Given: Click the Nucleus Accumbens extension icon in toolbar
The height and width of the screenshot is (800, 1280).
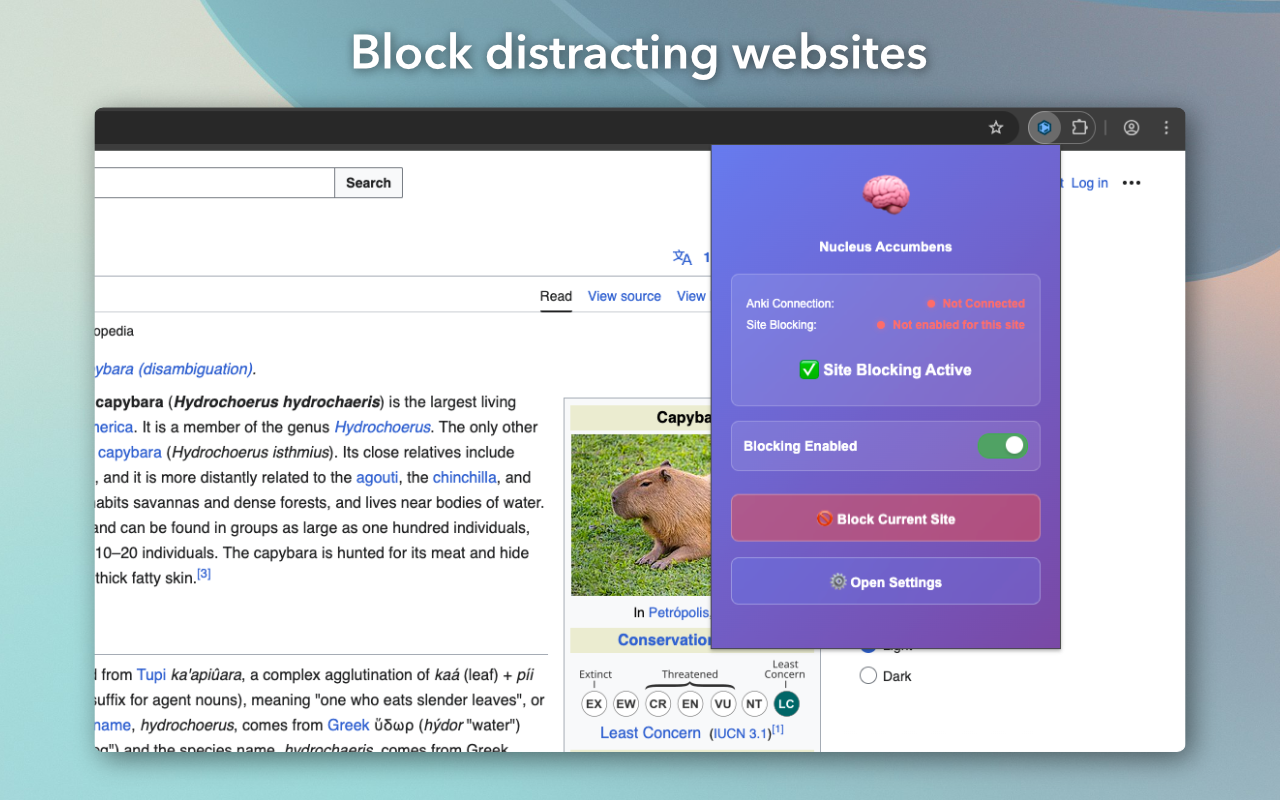Looking at the screenshot, I should click(1044, 127).
